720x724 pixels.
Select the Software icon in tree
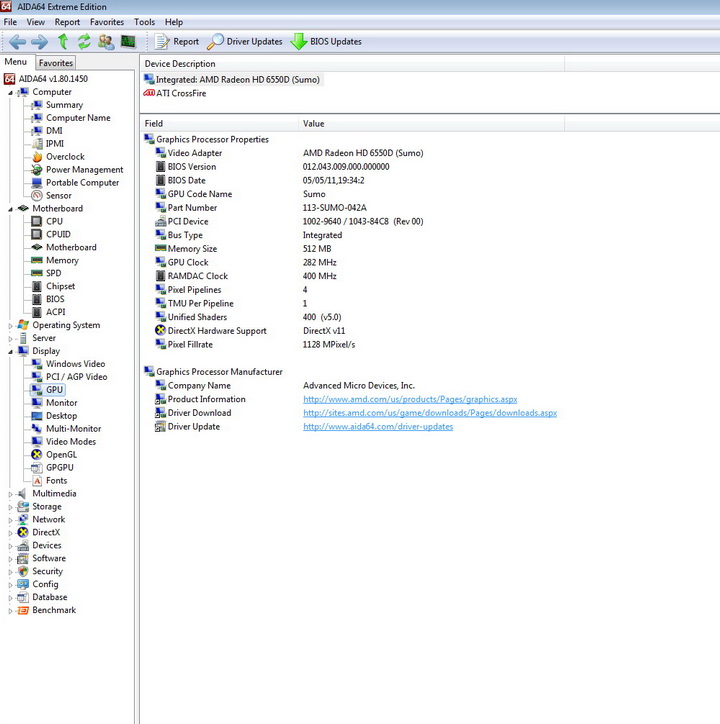23,559
